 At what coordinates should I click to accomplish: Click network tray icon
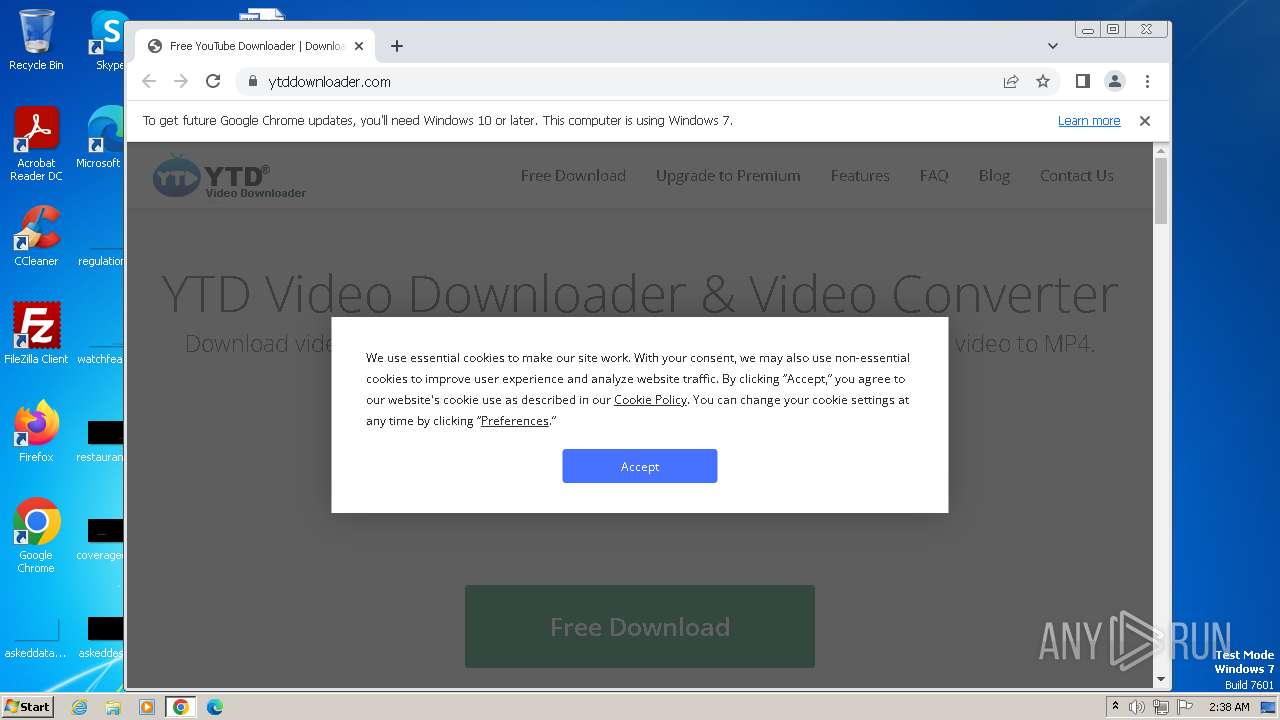click(x=1161, y=707)
